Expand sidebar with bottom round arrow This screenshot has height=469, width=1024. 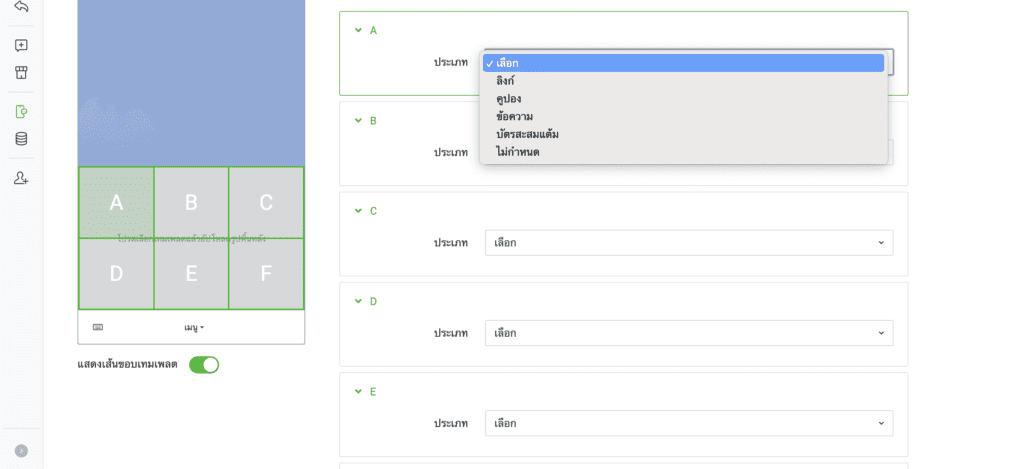[22, 451]
